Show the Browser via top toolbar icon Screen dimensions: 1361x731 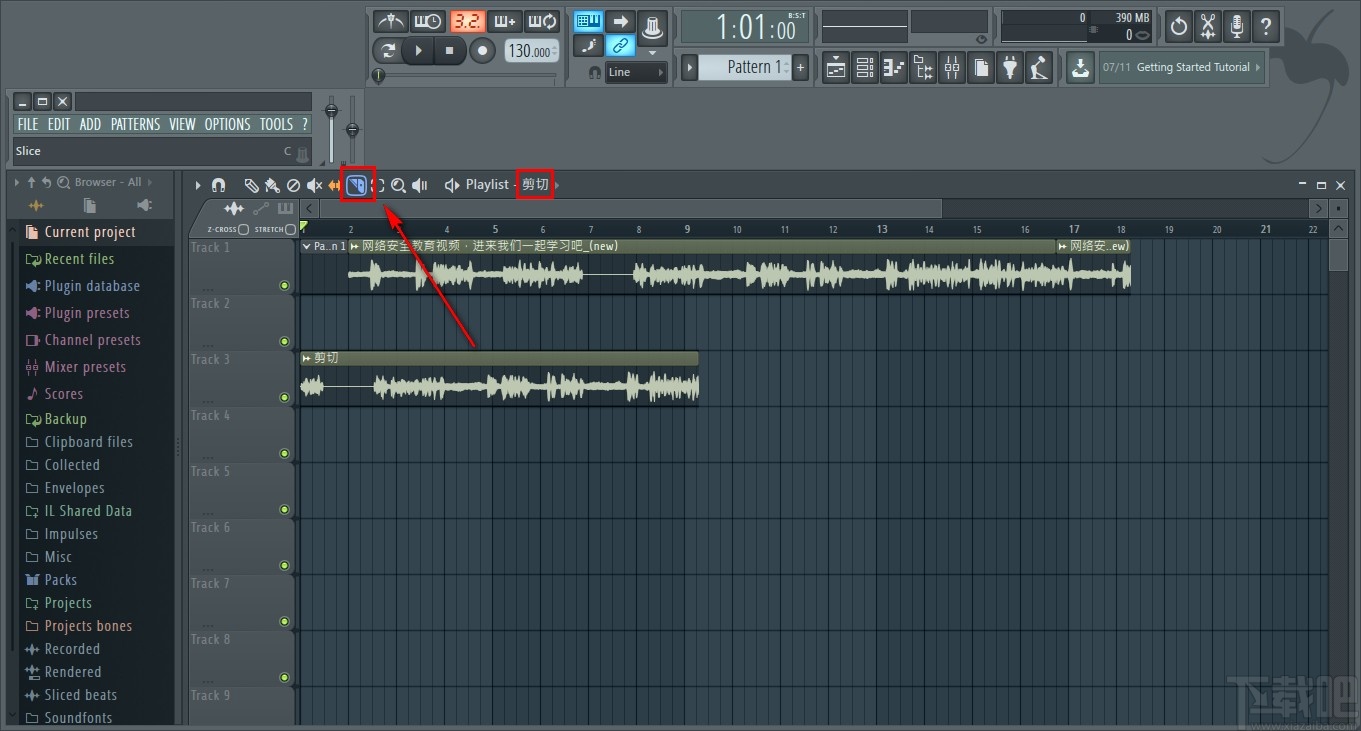[x=923, y=68]
